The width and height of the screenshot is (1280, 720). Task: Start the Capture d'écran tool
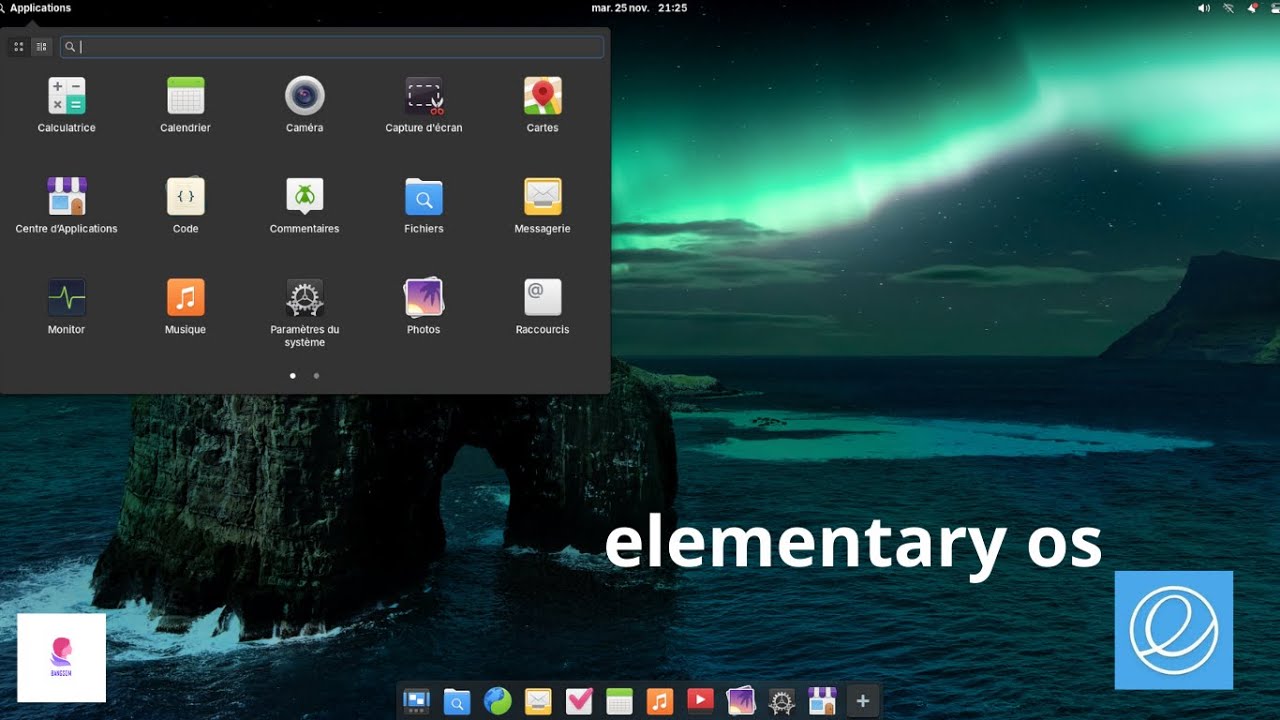pos(423,104)
